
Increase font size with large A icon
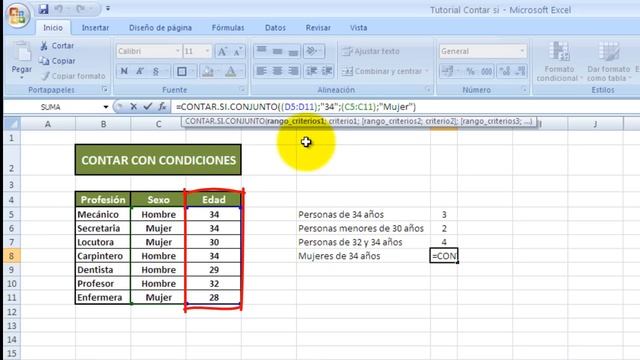[x=222, y=51]
